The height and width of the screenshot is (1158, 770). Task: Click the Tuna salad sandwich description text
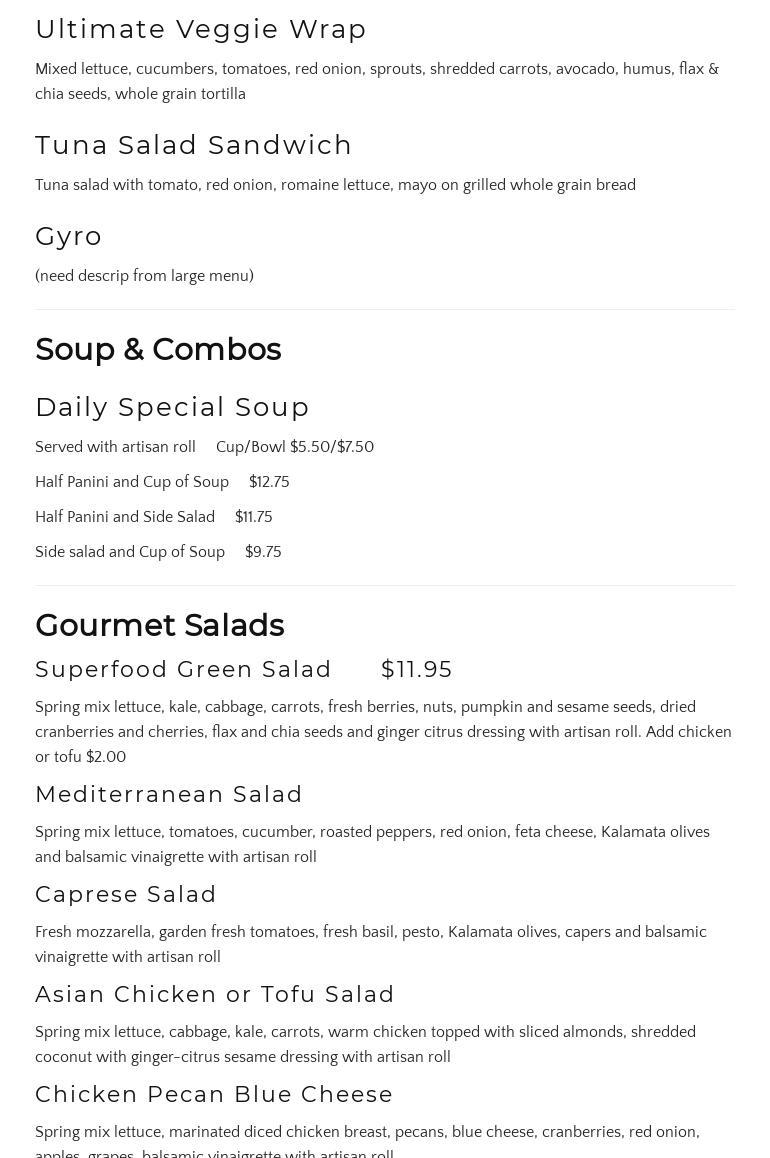[335, 185]
